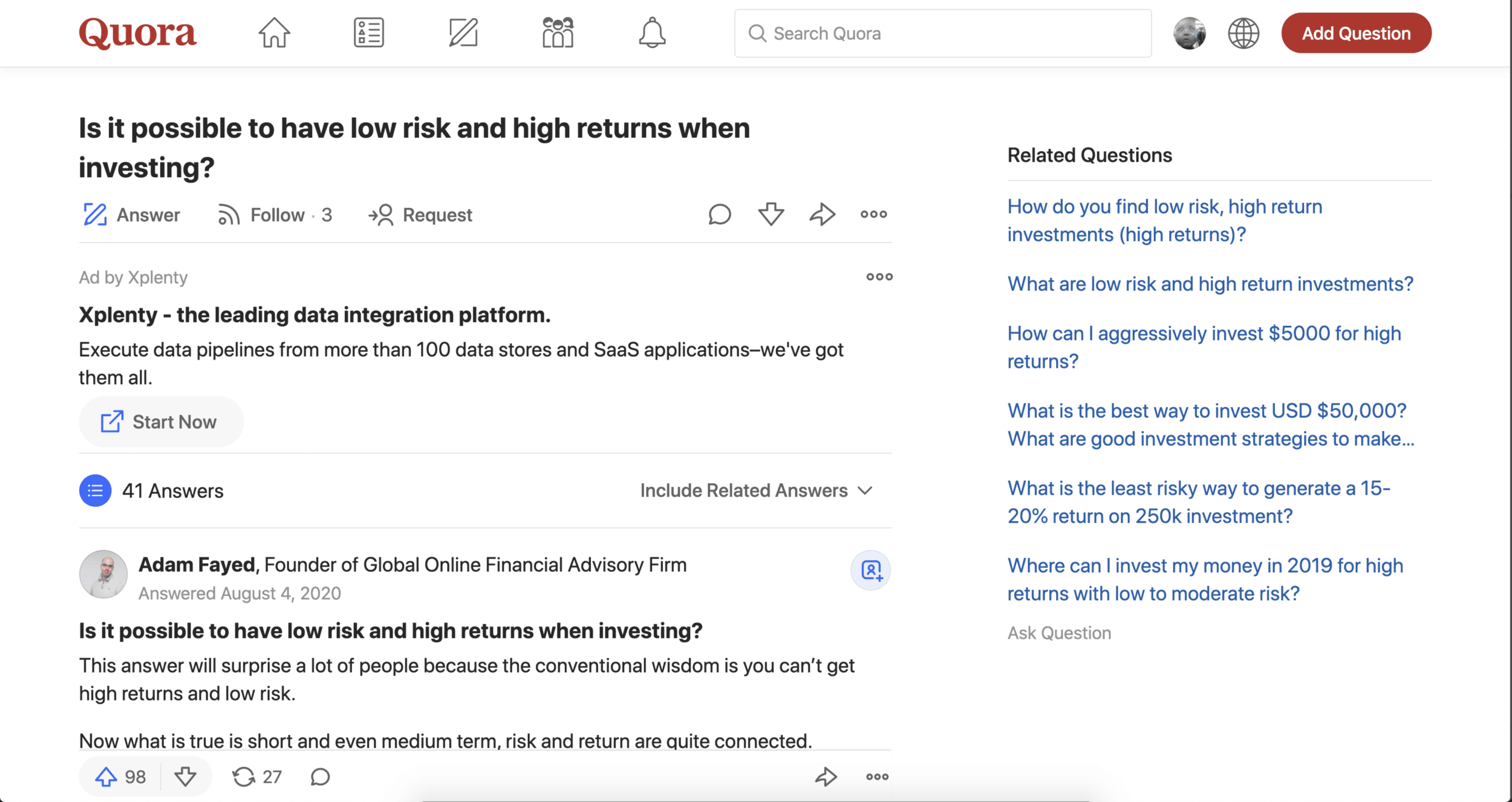Open the Answer pencil icon in navbar
The height and width of the screenshot is (802, 1512).
tap(463, 33)
